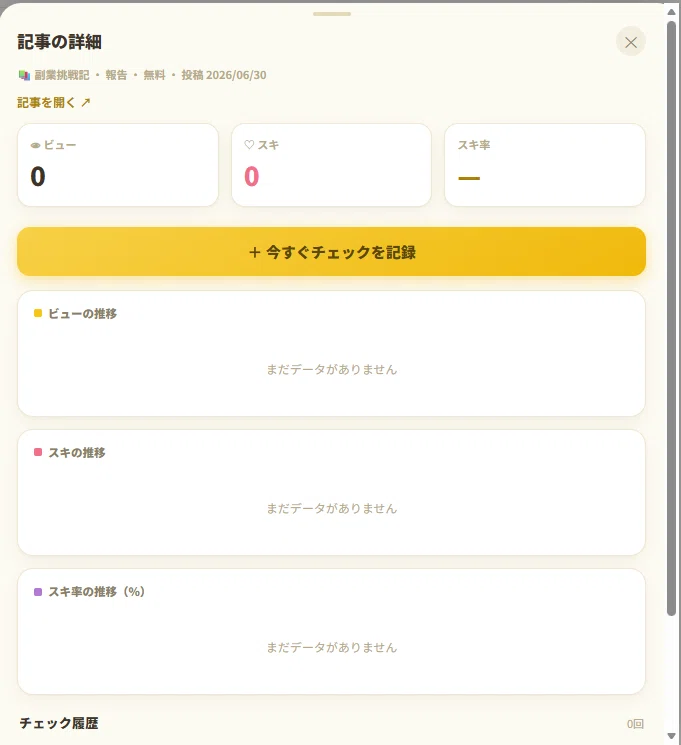Close the 記事の詳細 panel with the X
This screenshot has width=681, height=745.
pyautogui.click(x=631, y=42)
